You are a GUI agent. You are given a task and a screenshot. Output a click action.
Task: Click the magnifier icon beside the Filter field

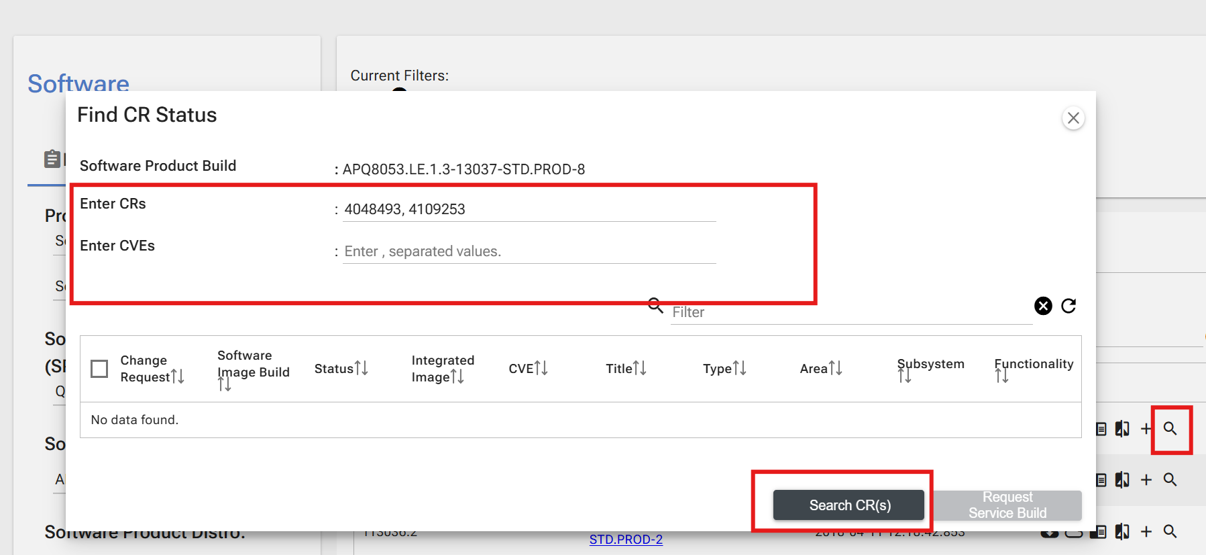tap(655, 305)
